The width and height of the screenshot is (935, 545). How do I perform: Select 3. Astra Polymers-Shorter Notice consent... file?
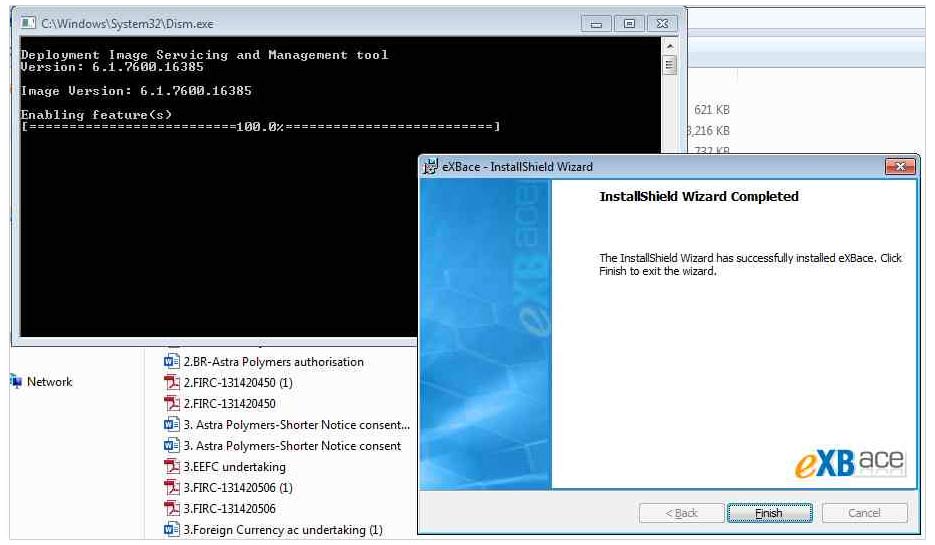[x=296, y=425]
